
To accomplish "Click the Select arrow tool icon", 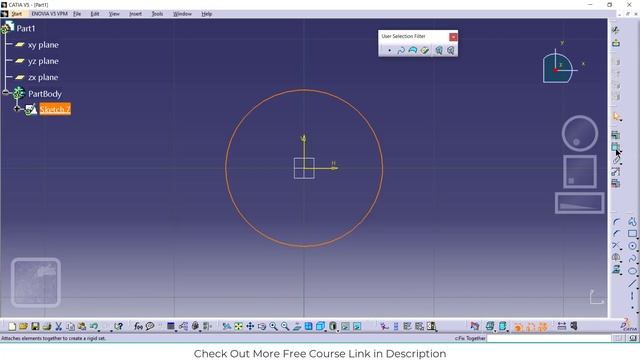I will [616, 117].
